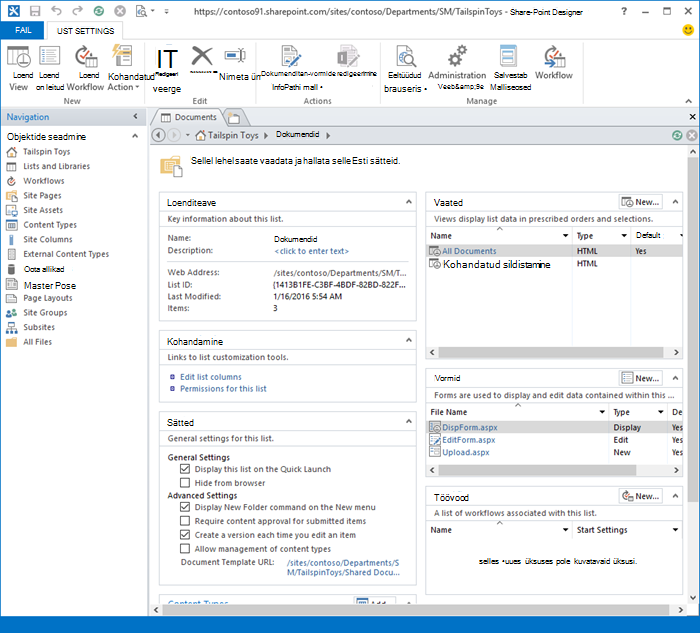Viewport: 700px width, 633px height.
Task: Collapse the ribbon with the chevron
Action: (x=688, y=101)
